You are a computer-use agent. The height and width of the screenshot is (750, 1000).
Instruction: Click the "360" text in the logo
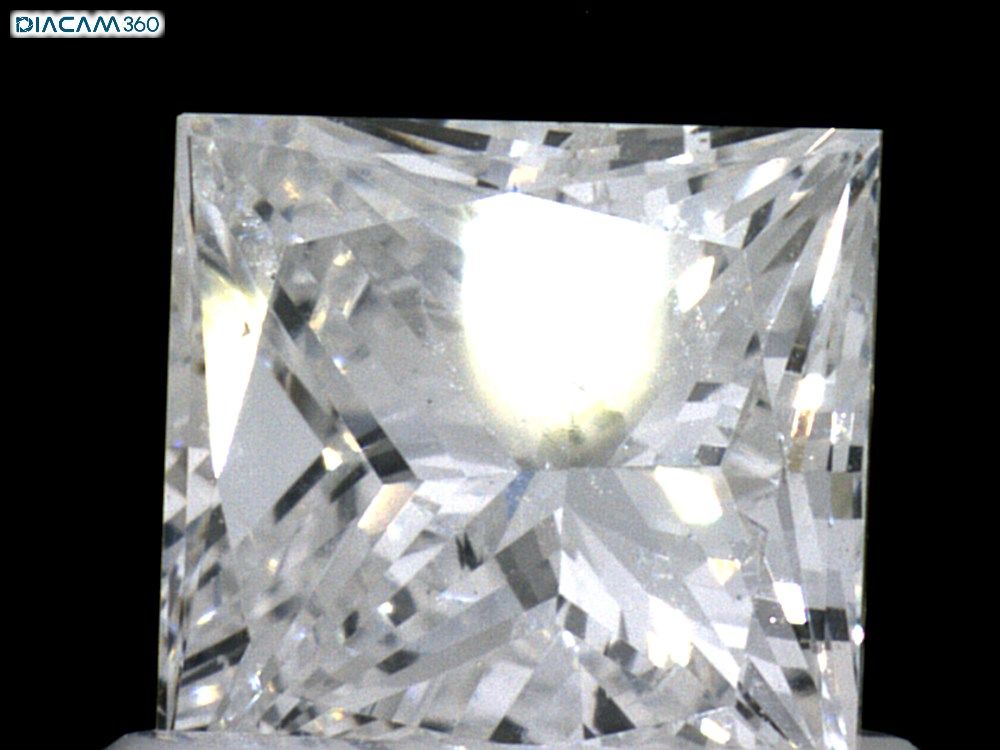click(x=141, y=24)
